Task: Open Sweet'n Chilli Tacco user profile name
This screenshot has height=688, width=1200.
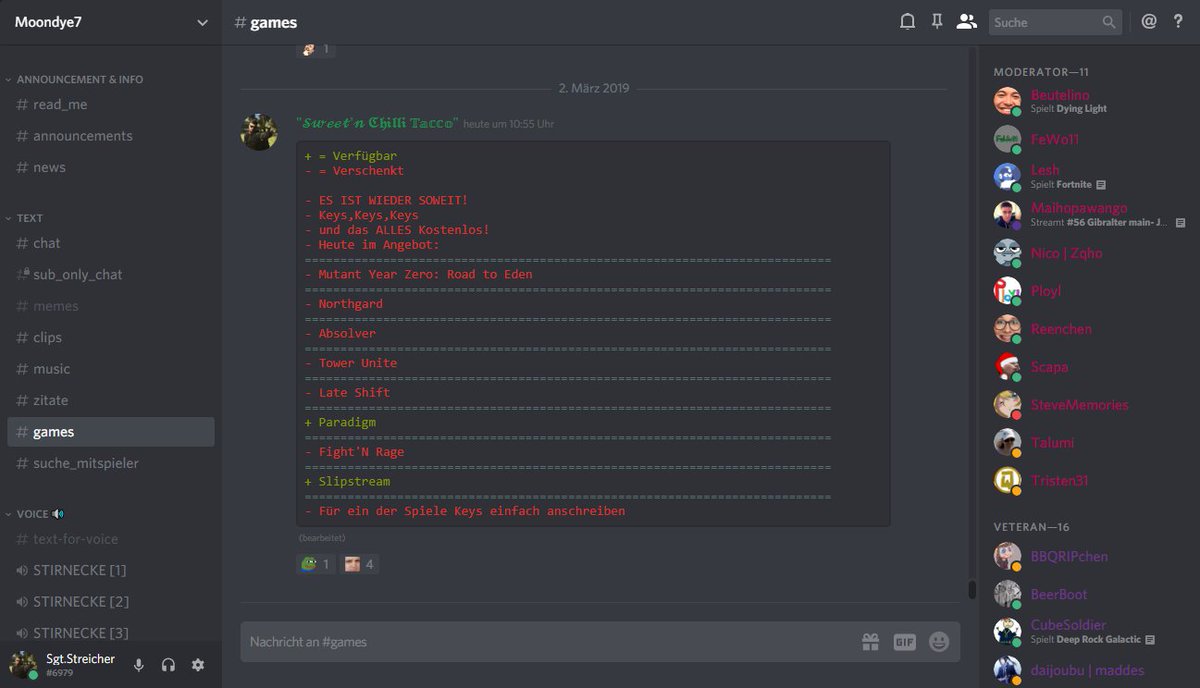Action: (x=377, y=123)
